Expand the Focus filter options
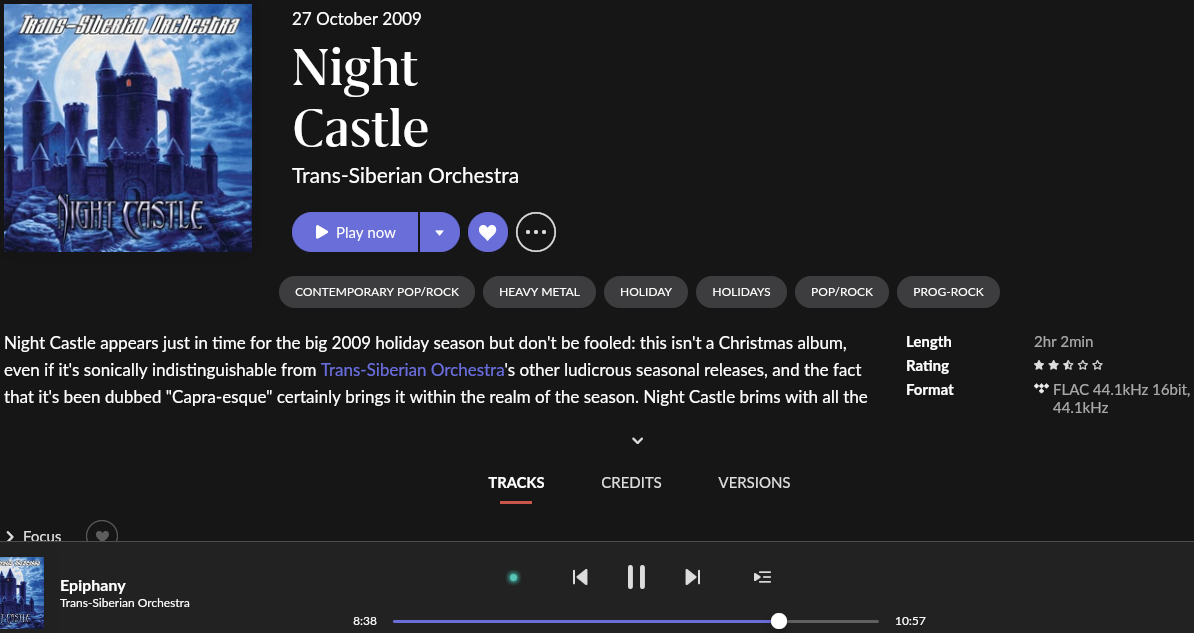This screenshot has height=633, width=1194. [x=34, y=536]
